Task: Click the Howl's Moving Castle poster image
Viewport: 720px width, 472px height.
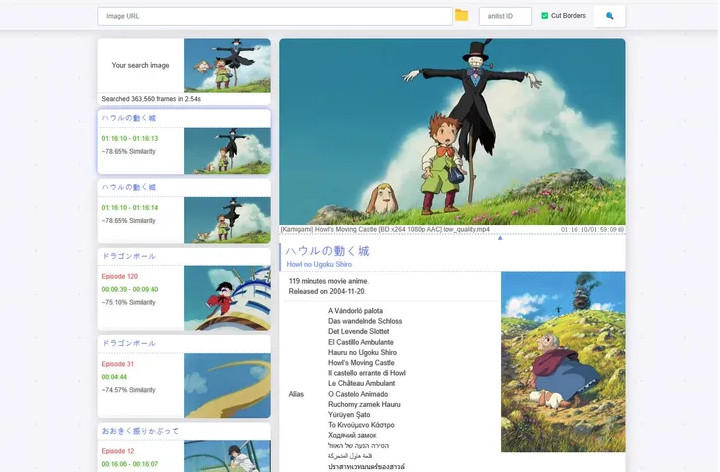Action: pyautogui.click(x=563, y=362)
